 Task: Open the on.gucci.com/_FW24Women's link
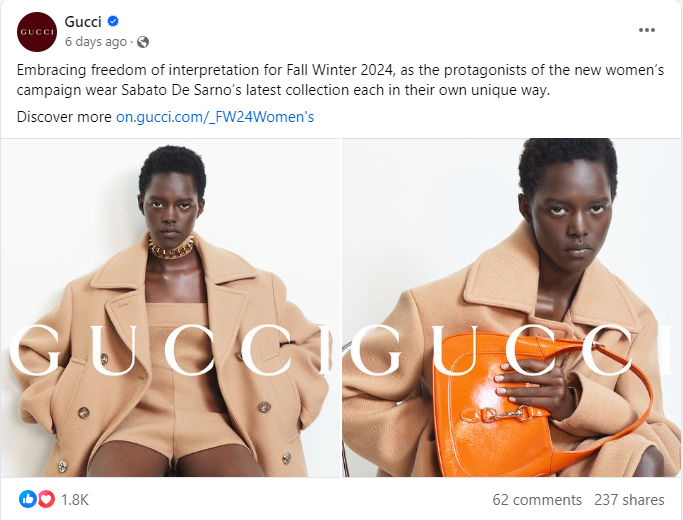coord(215,117)
